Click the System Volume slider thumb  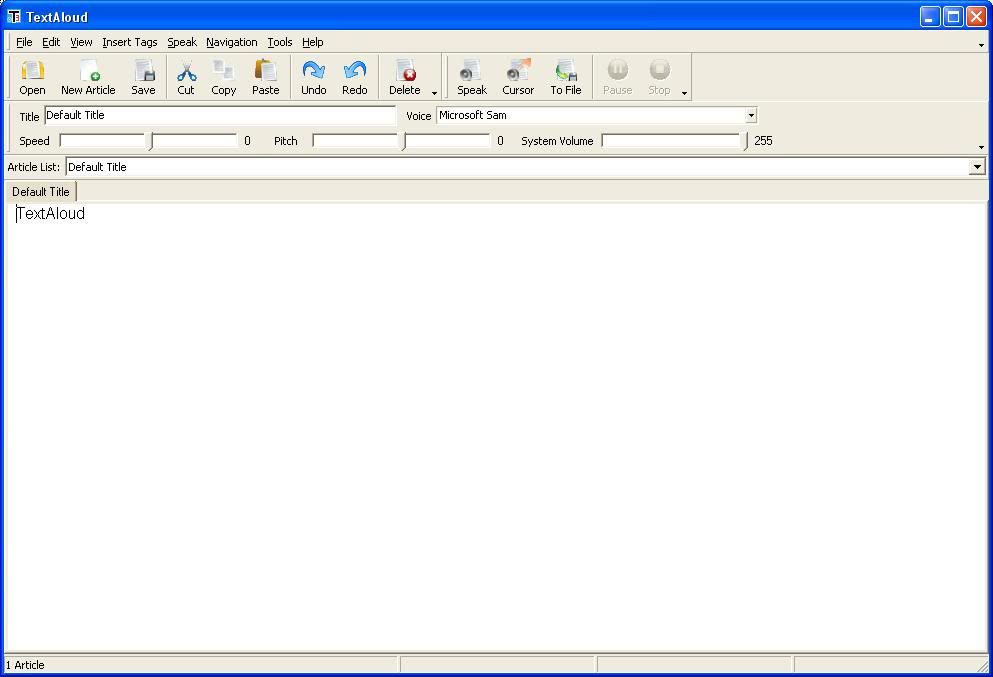(744, 141)
